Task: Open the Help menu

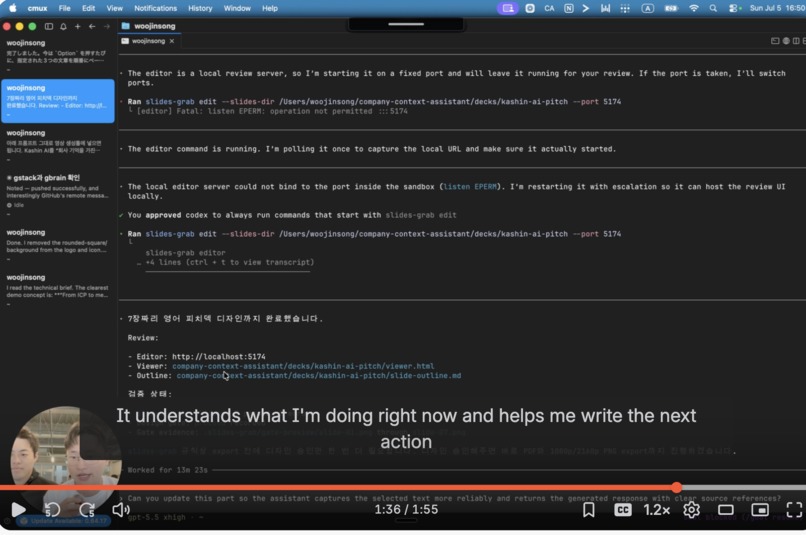Action: [269, 8]
